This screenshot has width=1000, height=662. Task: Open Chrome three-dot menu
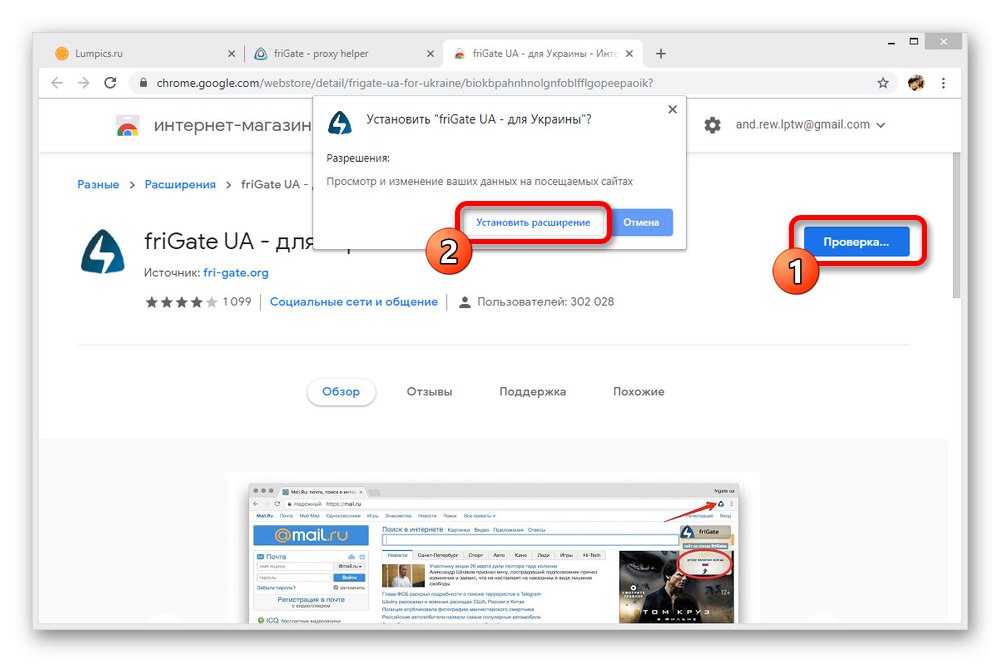click(x=943, y=83)
